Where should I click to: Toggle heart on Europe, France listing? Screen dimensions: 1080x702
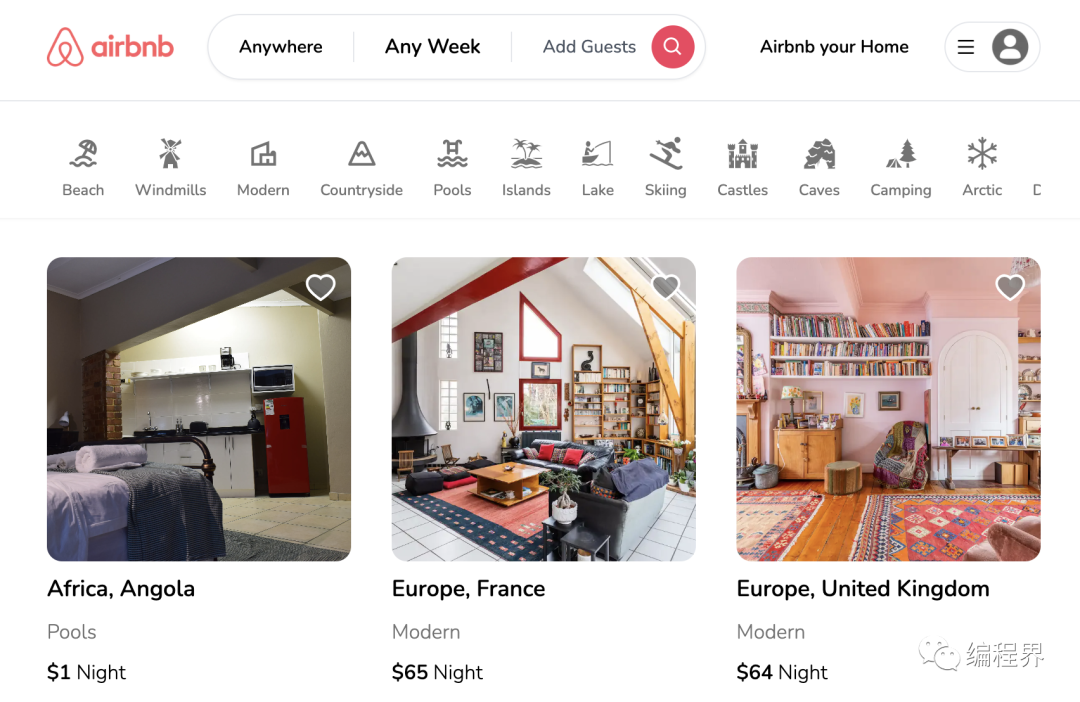click(665, 287)
